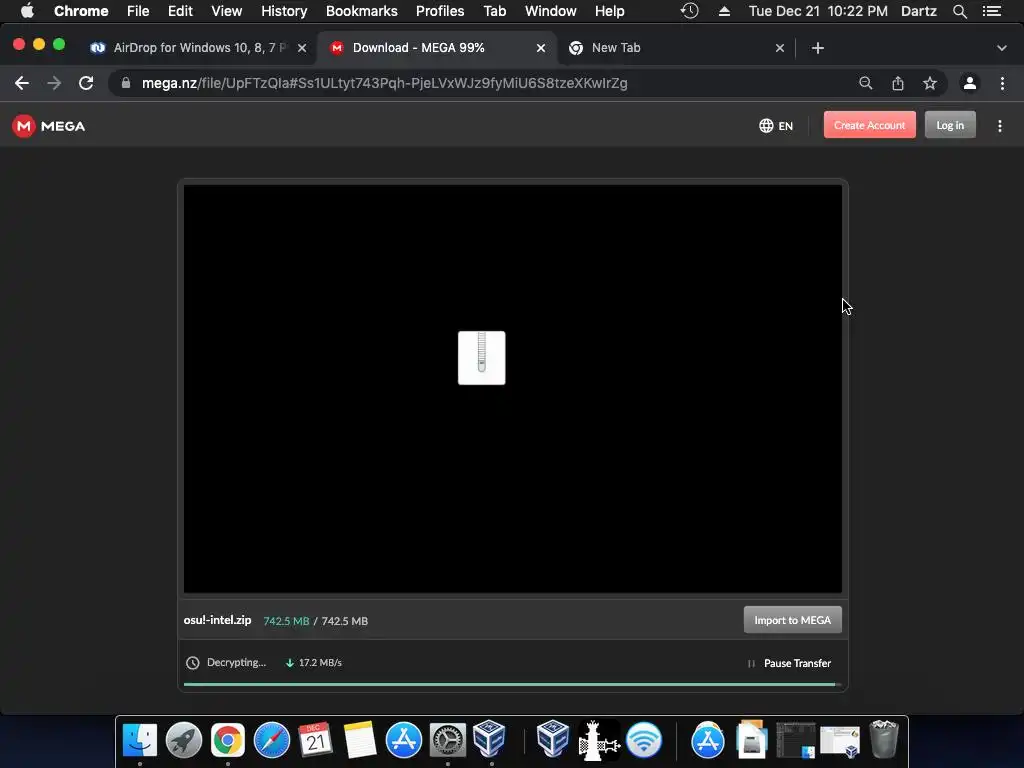
Task: Open the Chrome application menu
Action: pos(81,11)
